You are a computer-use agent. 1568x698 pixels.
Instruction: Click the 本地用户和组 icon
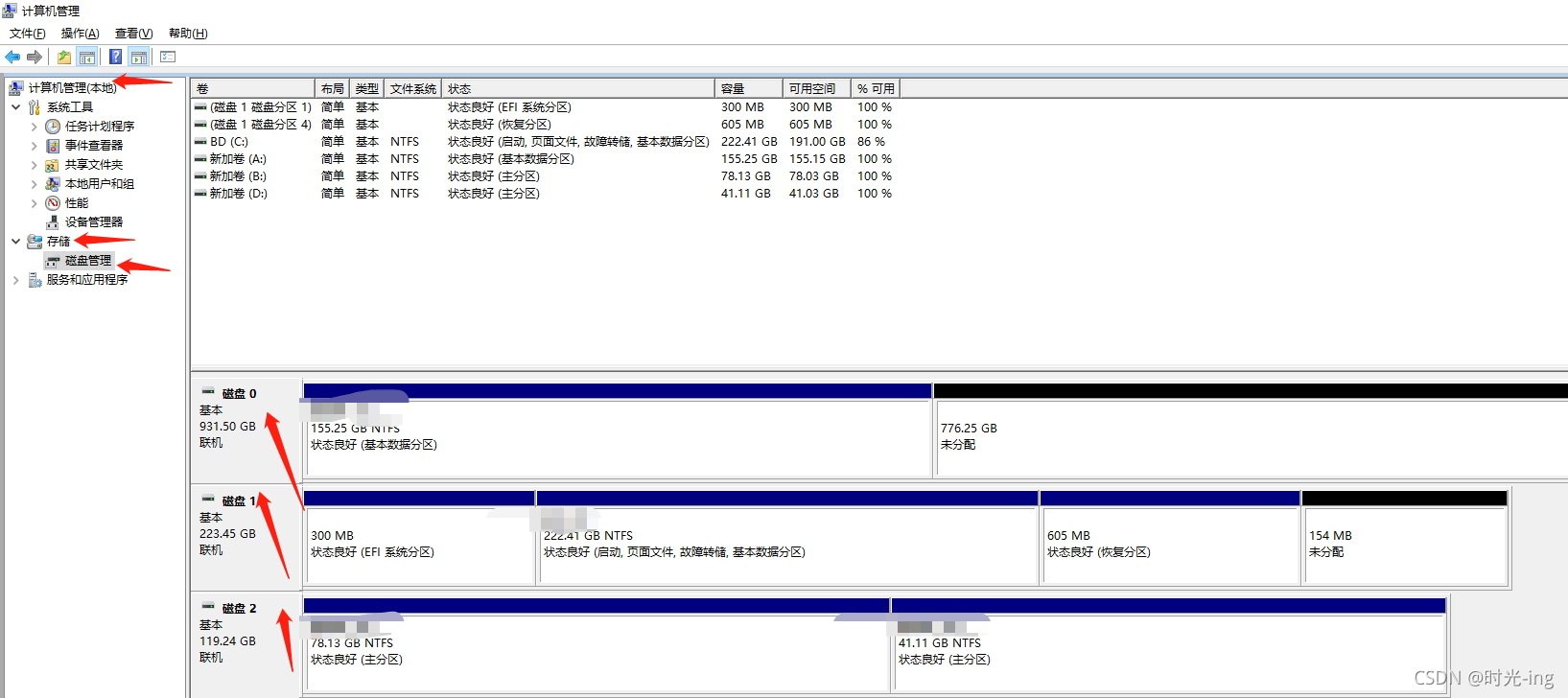click(x=53, y=184)
